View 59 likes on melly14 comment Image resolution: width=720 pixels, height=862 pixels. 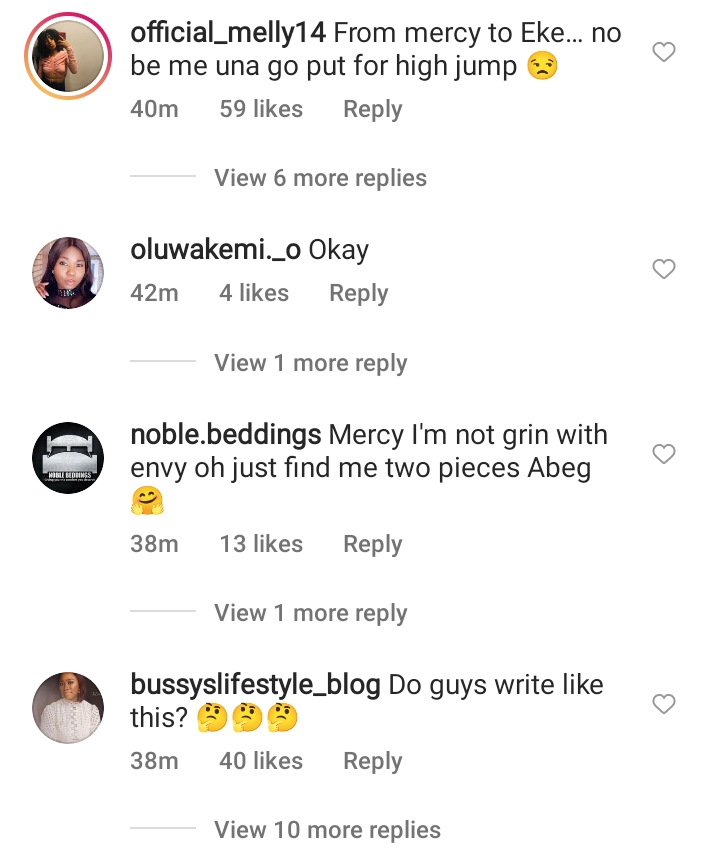coord(261,109)
